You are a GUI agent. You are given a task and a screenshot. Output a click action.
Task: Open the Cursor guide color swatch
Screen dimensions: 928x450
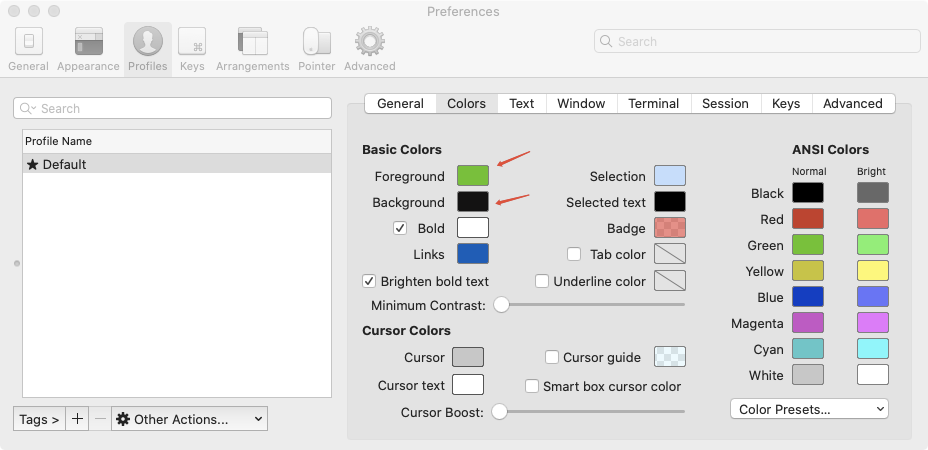pyautogui.click(x=670, y=357)
